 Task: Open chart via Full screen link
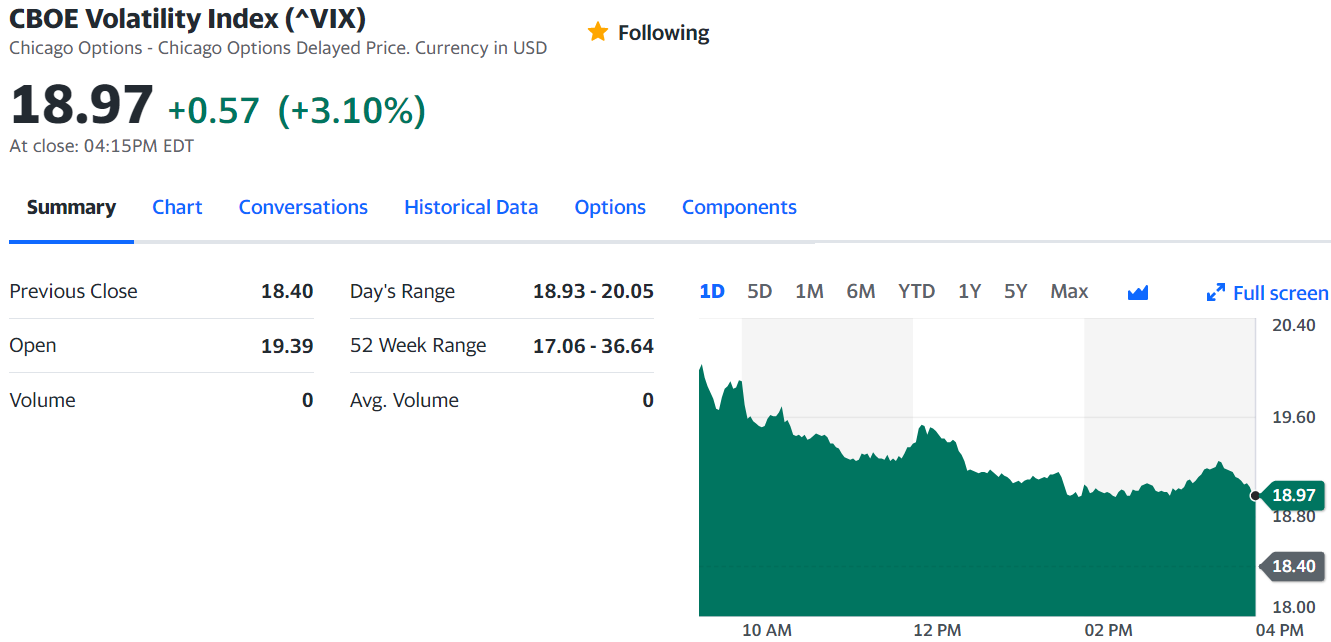tap(1280, 293)
